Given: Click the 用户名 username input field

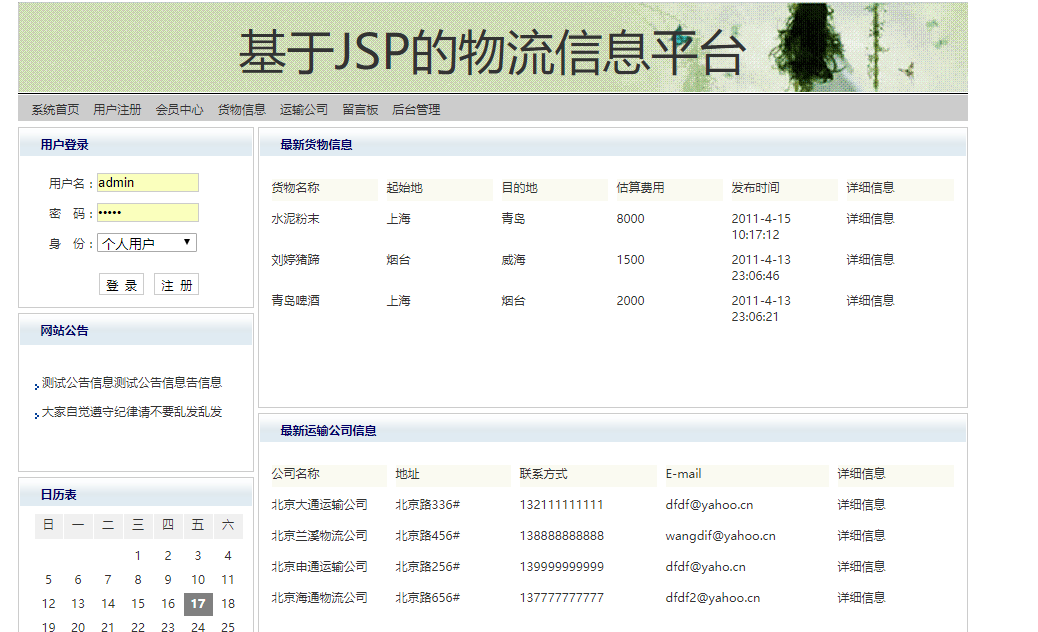Looking at the screenshot, I should [148, 182].
